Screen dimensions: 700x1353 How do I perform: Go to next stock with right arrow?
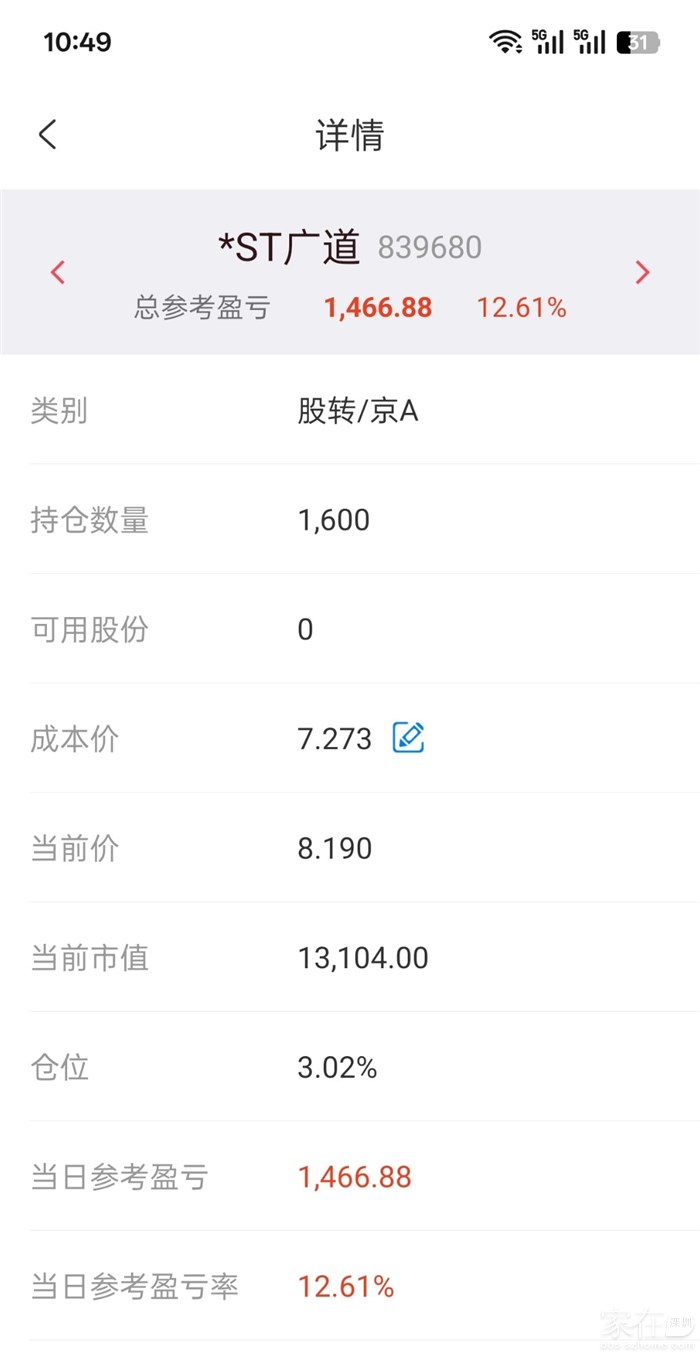(x=642, y=272)
